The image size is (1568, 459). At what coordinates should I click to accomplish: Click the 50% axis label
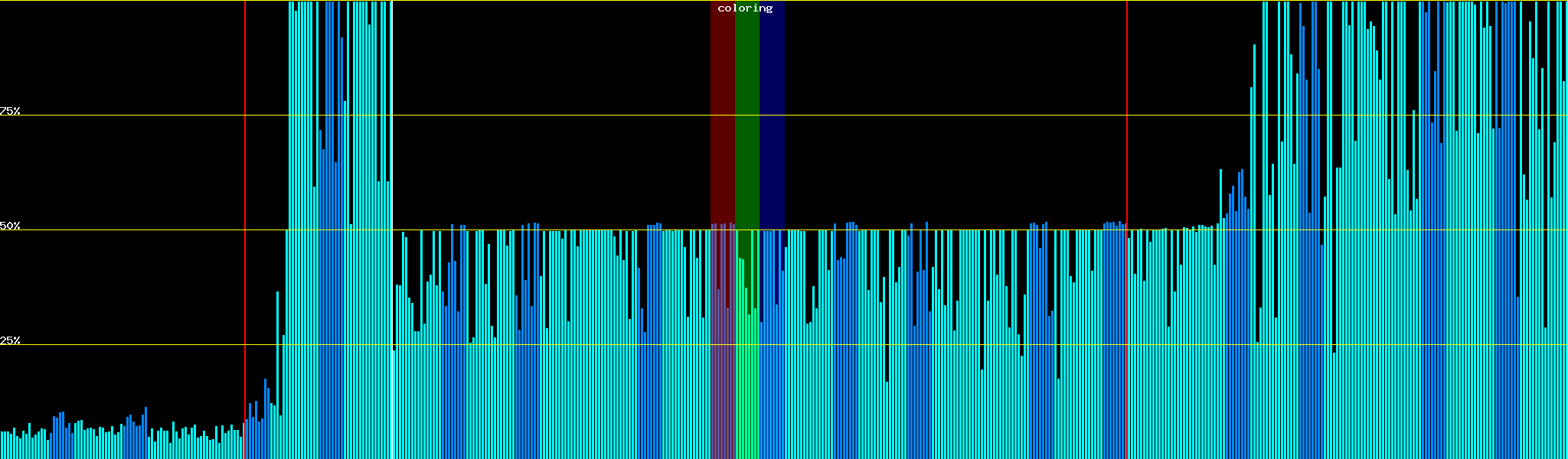coord(10,226)
